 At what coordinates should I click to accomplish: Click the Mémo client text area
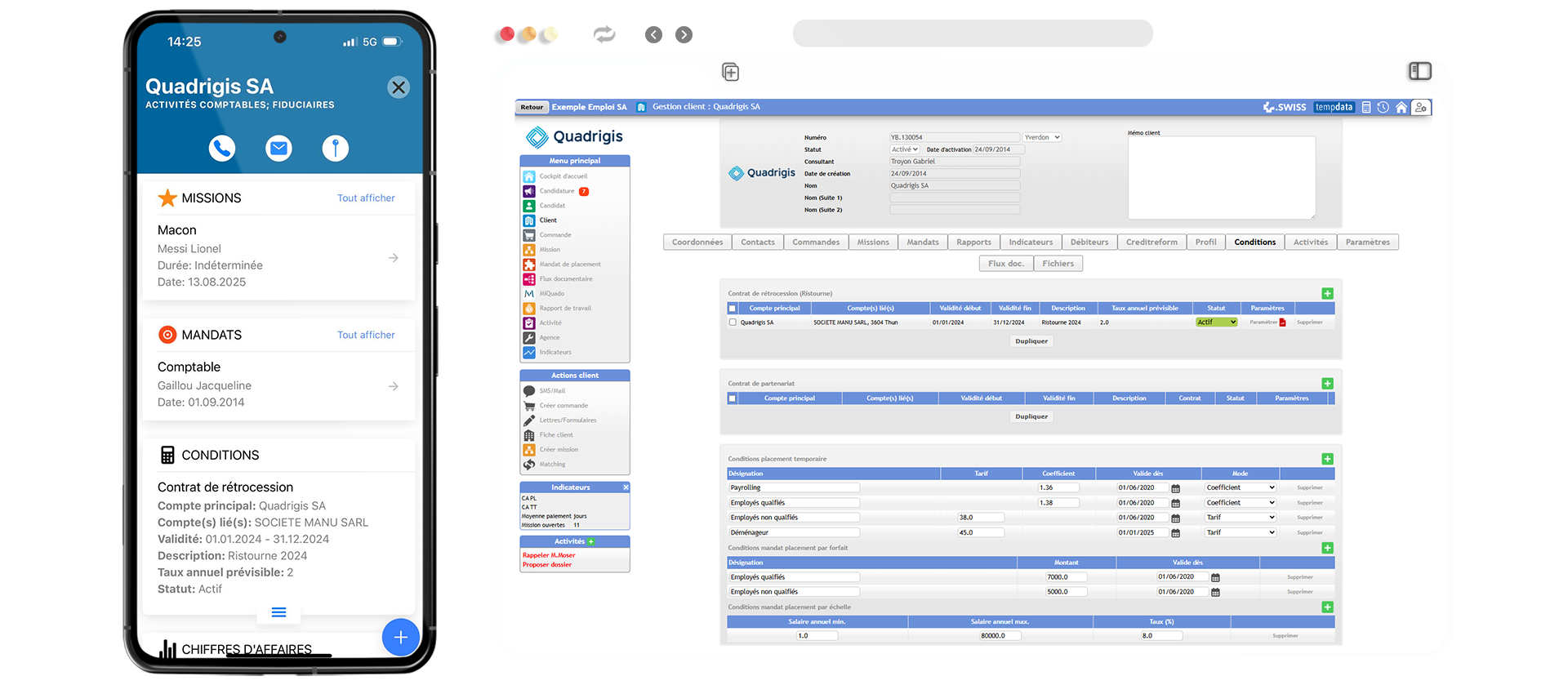tap(1221, 177)
